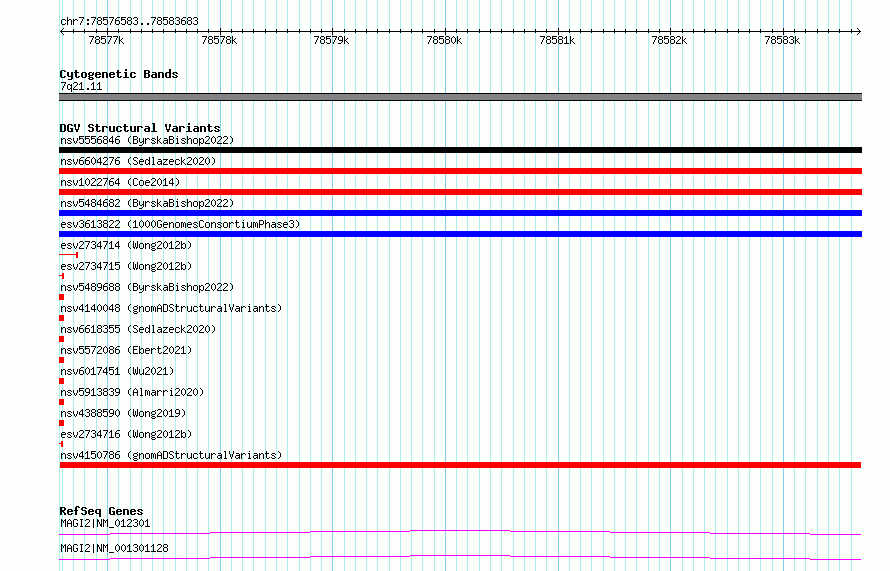The width and height of the screenshot is (890, 571).
Task: Click the esv3613822 (1000GenomesConsortiumPhase3) label
Action: (180, 224)
